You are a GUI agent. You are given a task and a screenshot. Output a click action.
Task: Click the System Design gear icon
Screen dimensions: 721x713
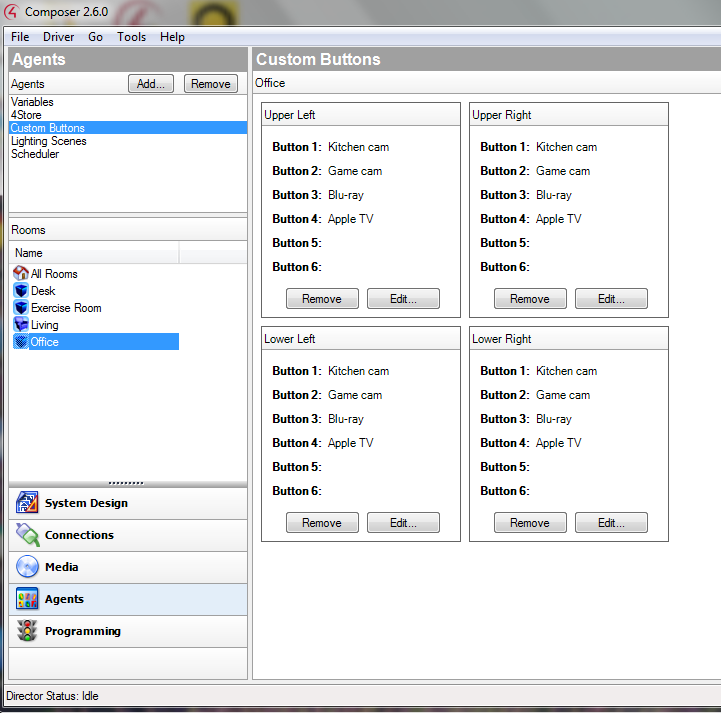[x=27, y=504]
